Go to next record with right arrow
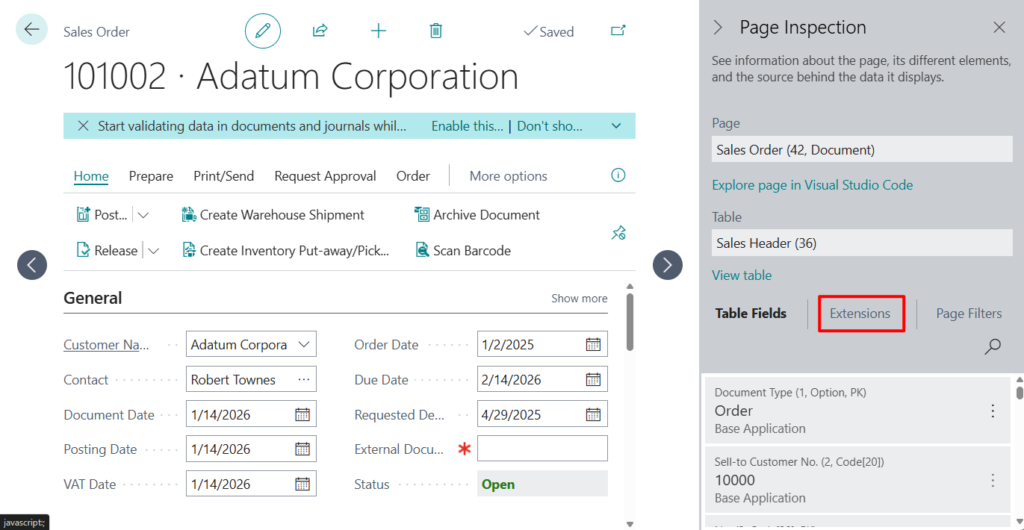 point(667,265)
